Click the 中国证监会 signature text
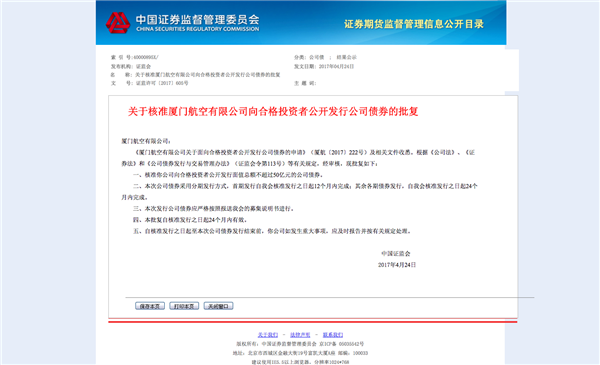600x365 pixels. [x=396, y=253]
